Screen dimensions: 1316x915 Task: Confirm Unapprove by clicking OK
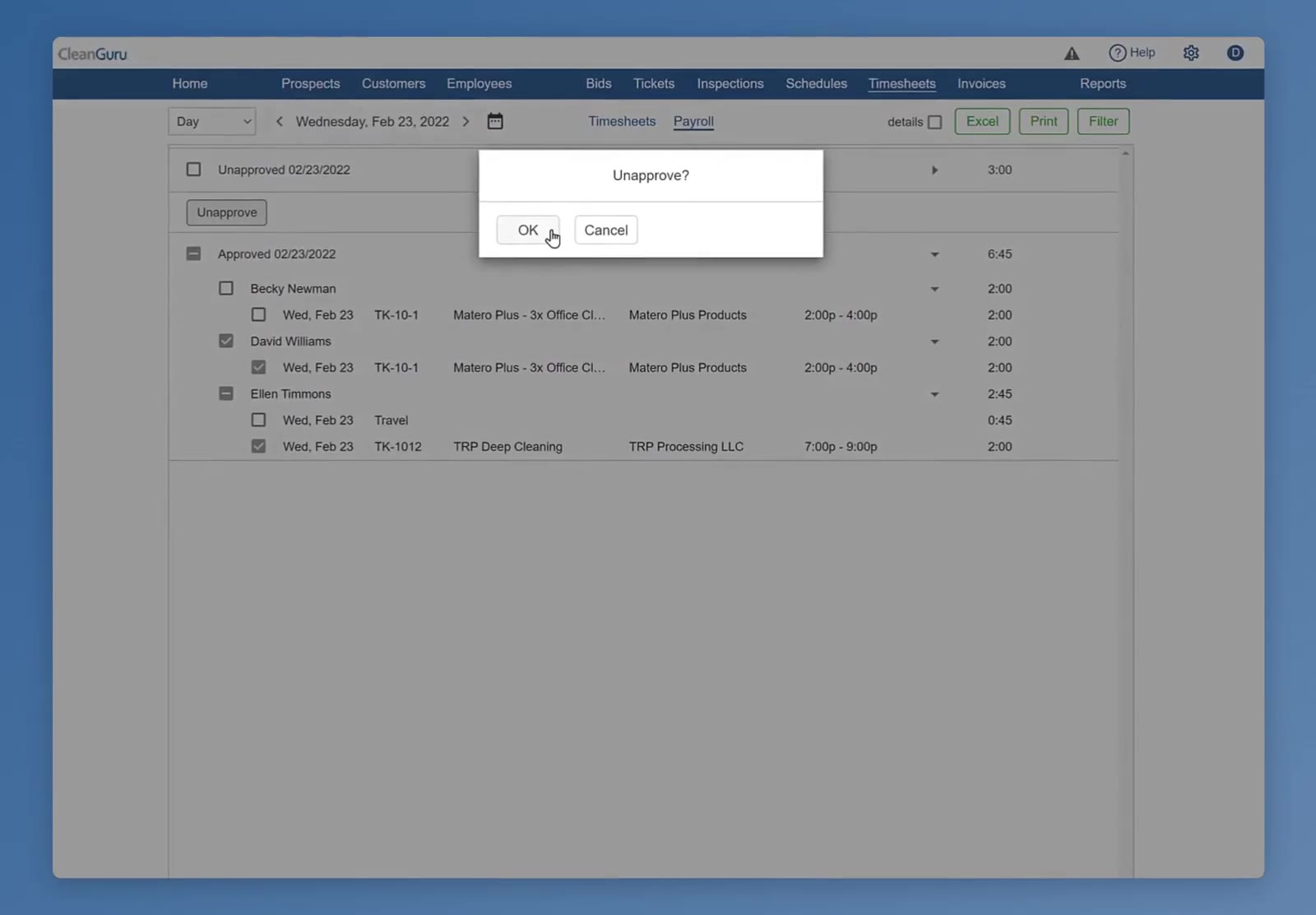(528, 230)
